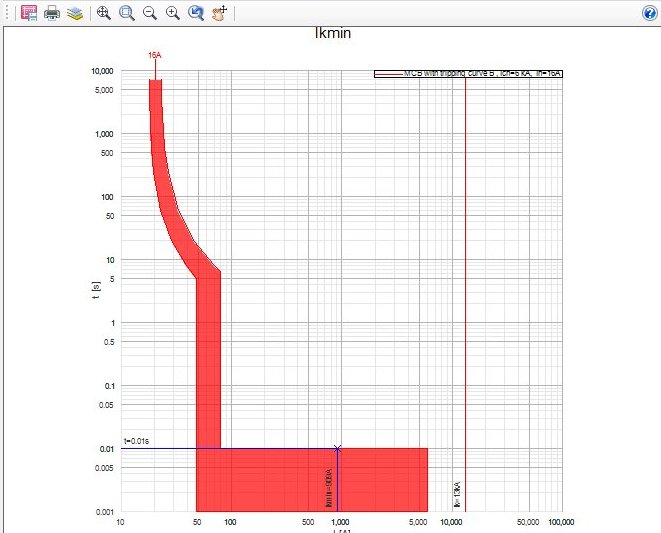Restore the previous zoom view
The width and height of the screenshot is (661, 533).
pos(196,13)
